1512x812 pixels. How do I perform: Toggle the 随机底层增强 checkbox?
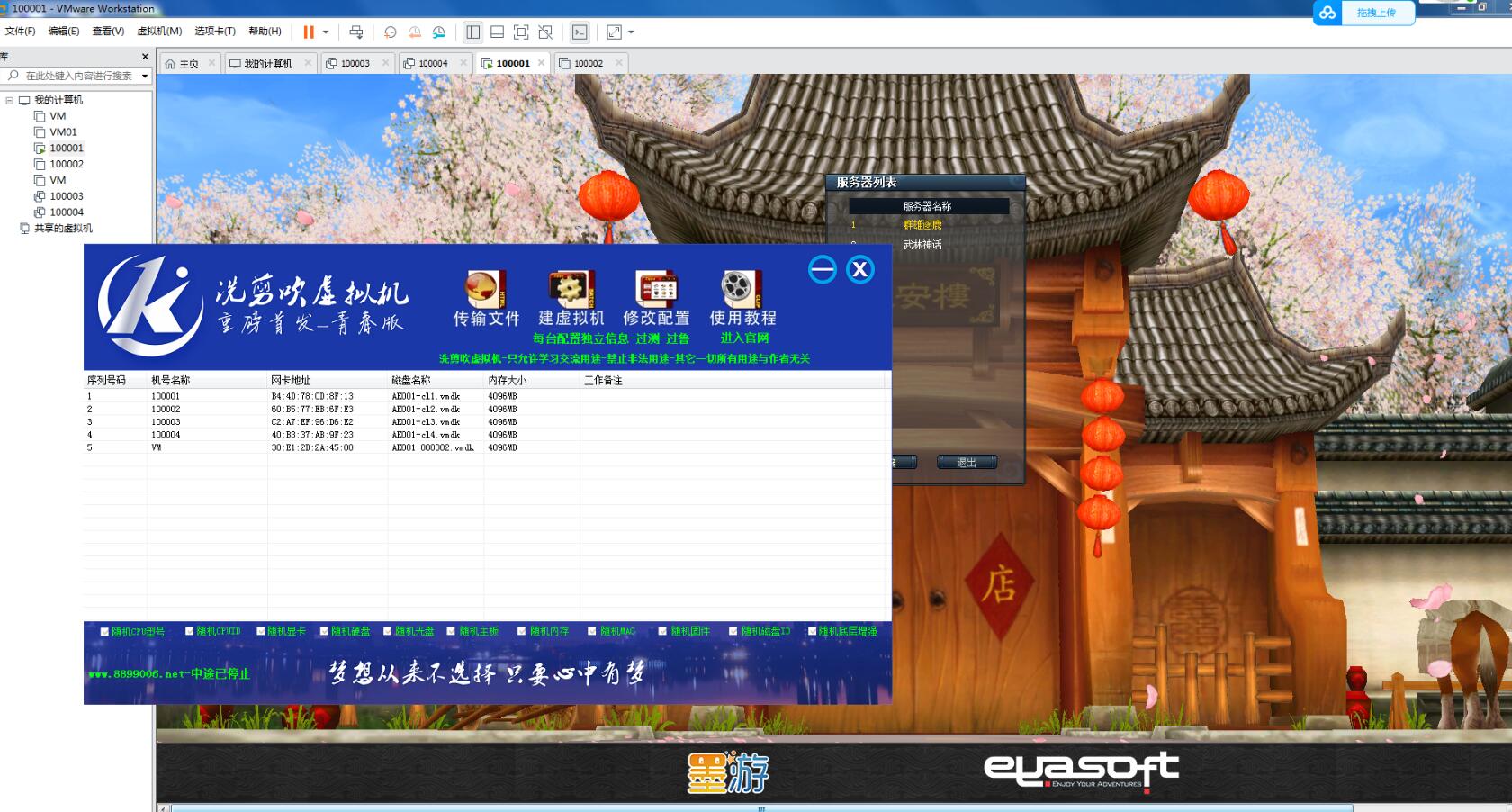pos(812,632)
